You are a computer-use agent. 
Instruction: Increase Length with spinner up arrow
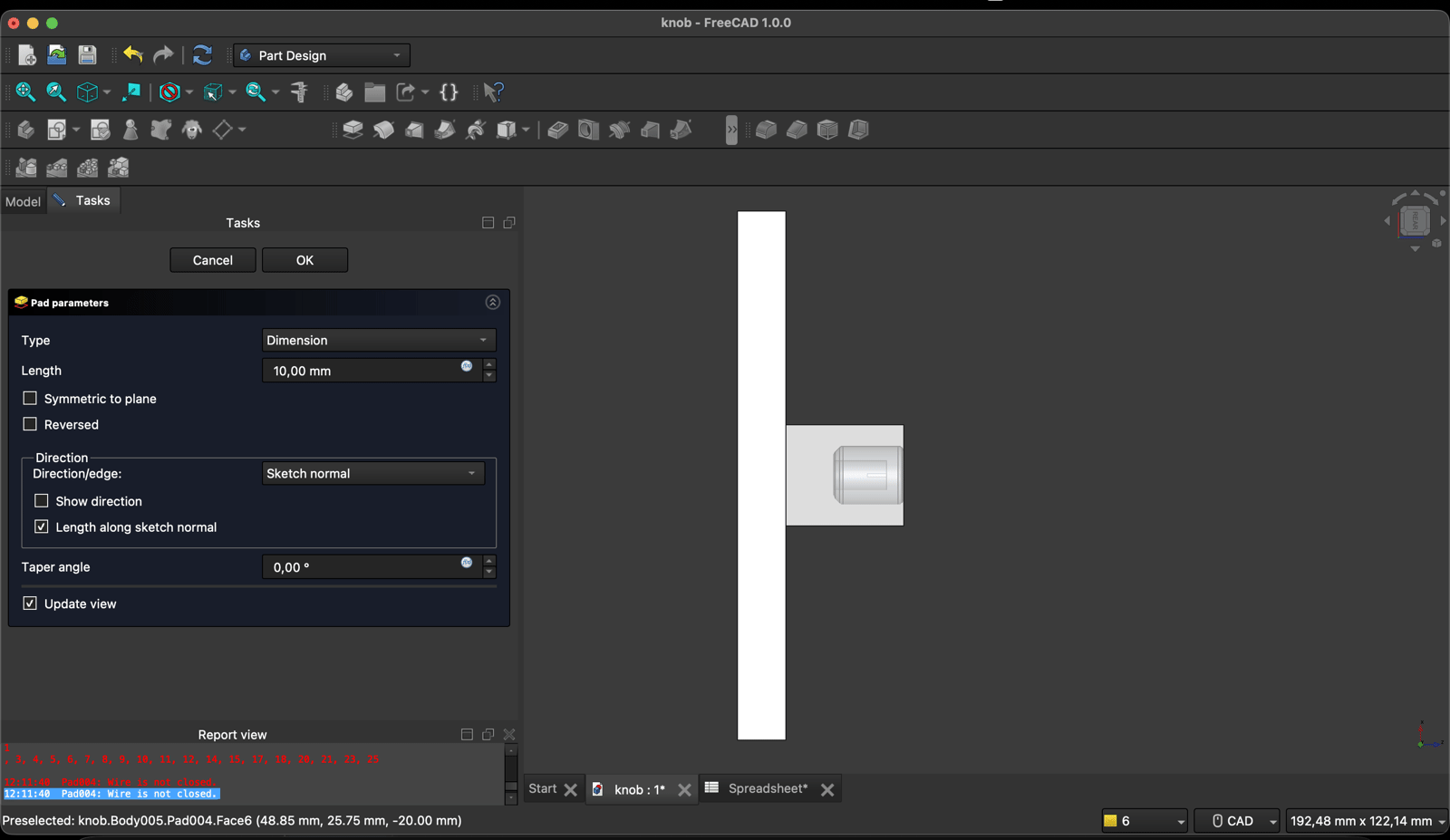[489, 365]
